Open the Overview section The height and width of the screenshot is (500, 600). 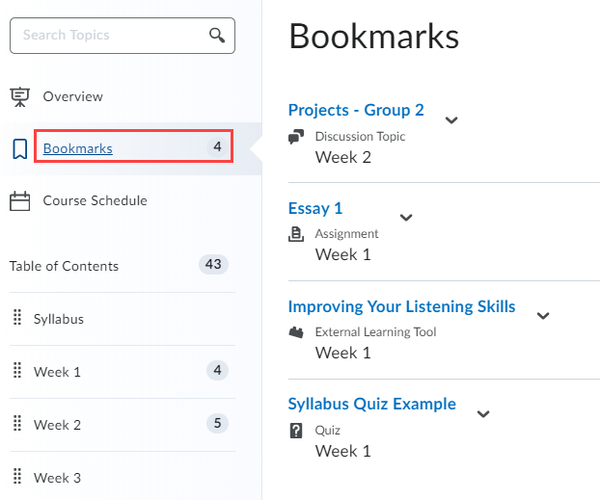73,97
